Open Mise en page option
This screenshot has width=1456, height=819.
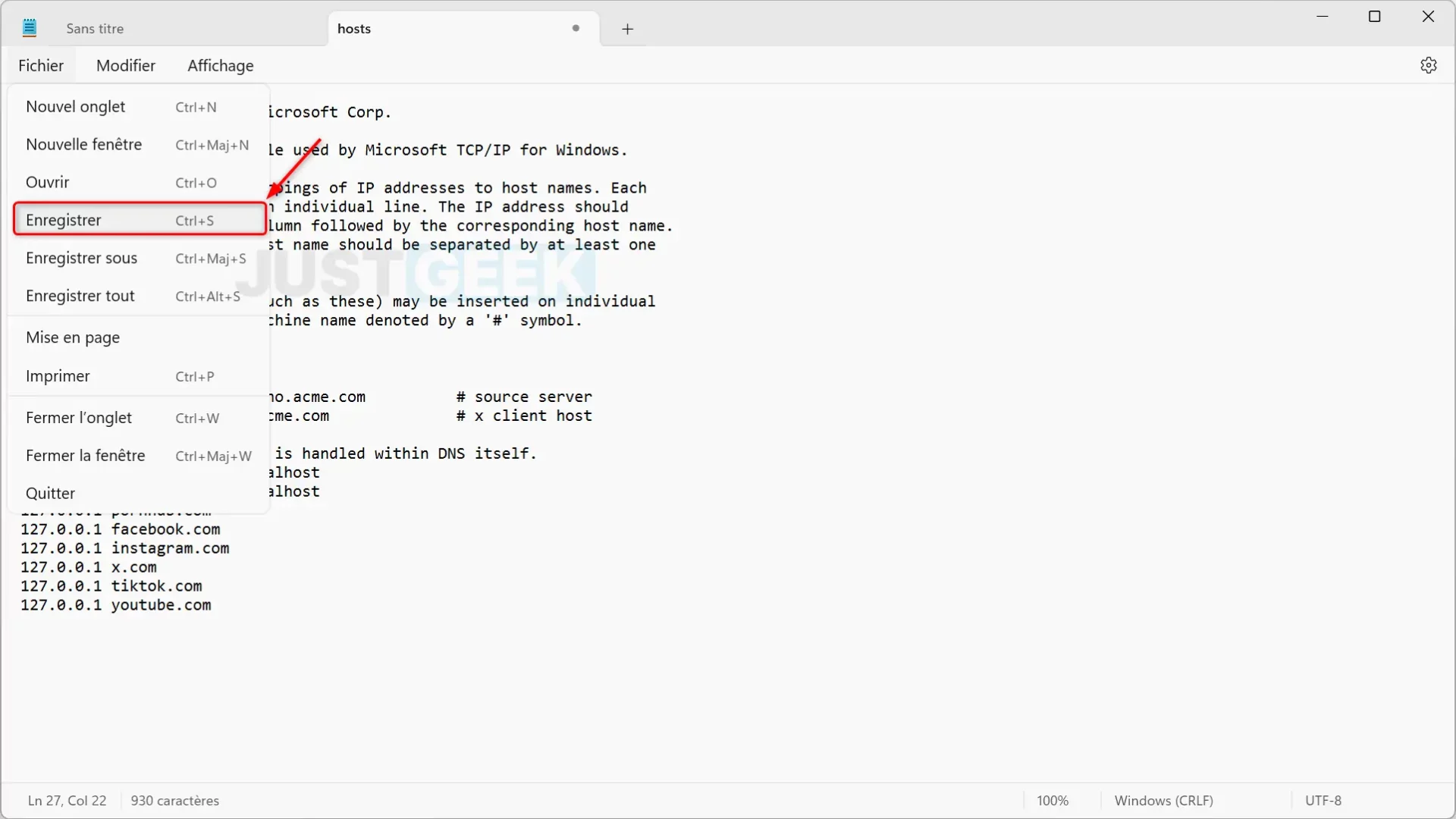[139, 337]
